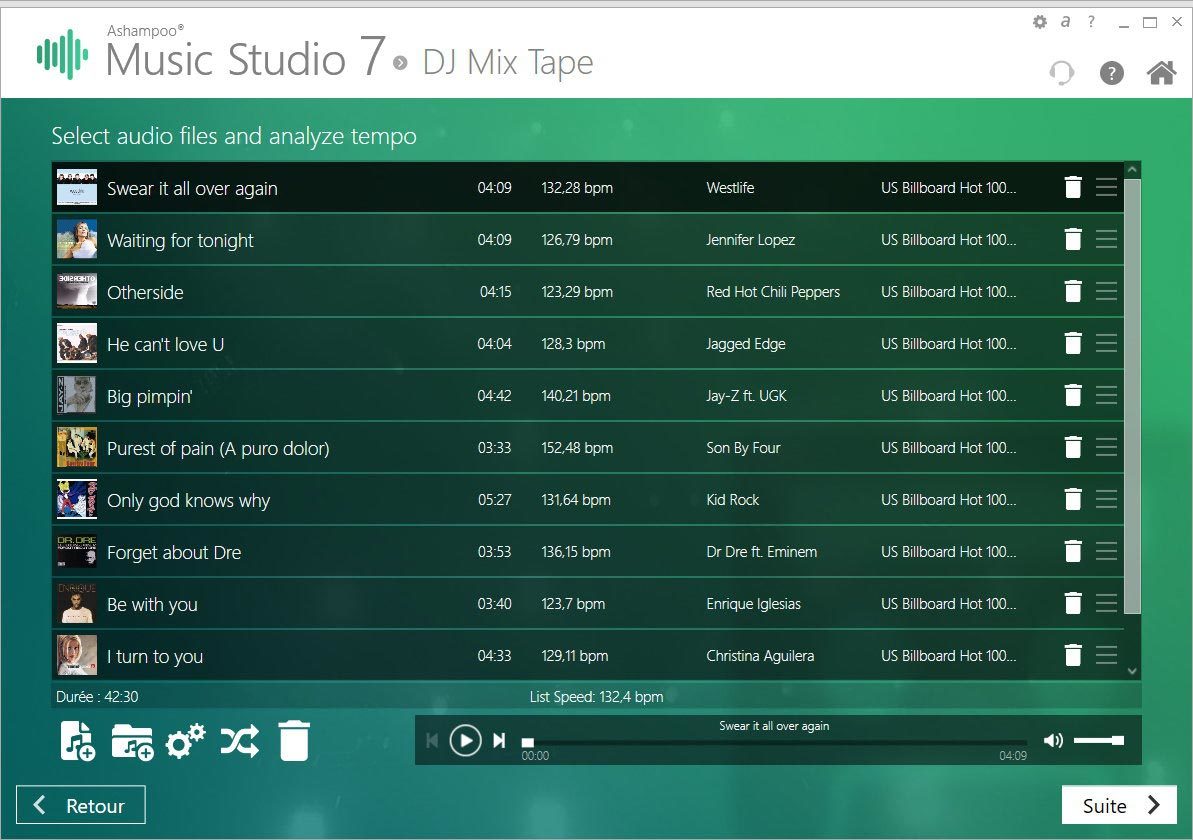Remove Only god knows why track

click(1073, 499)
